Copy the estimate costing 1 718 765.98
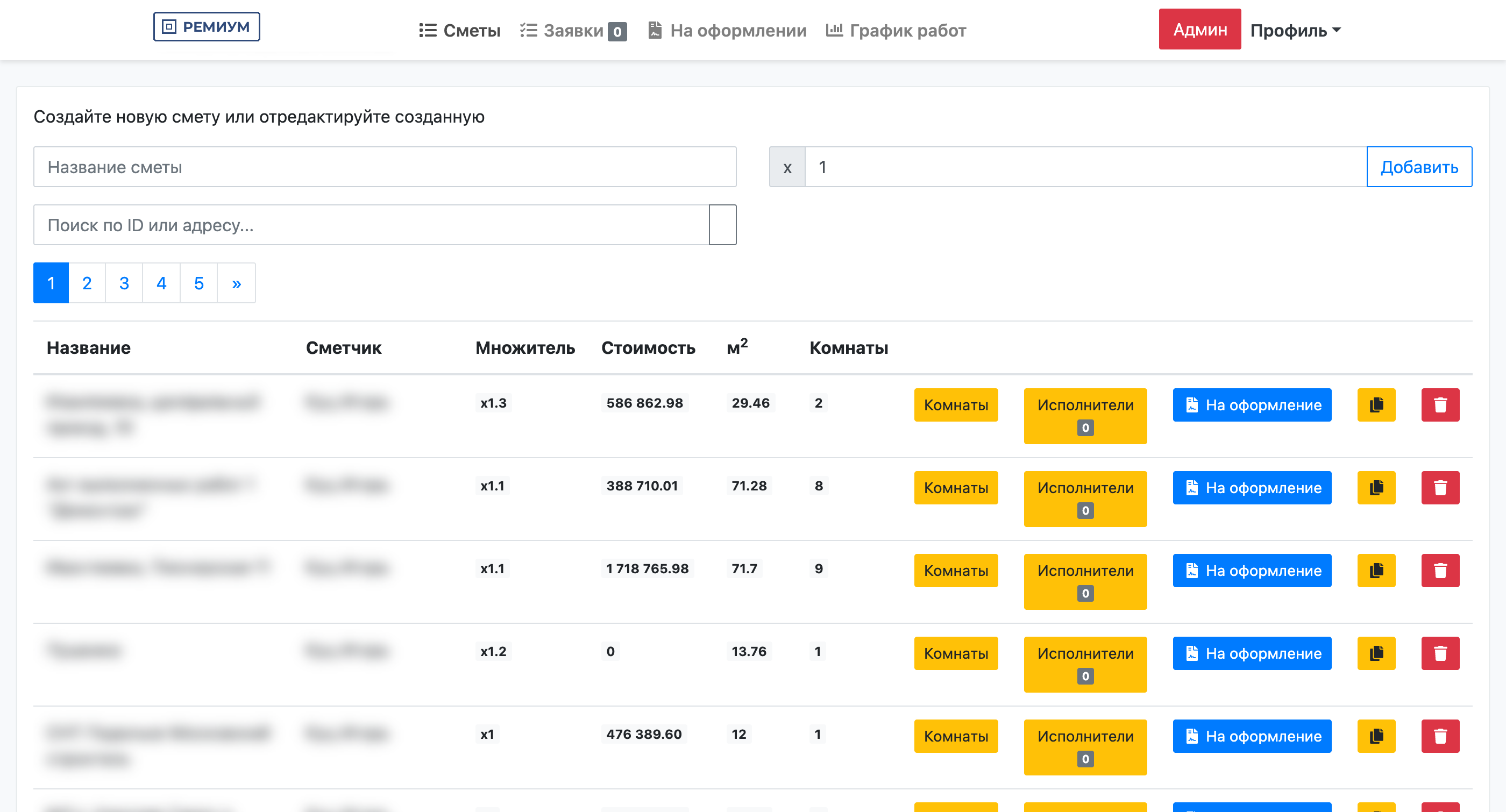Viewport: 1506px width, 812px height. 1376,571
